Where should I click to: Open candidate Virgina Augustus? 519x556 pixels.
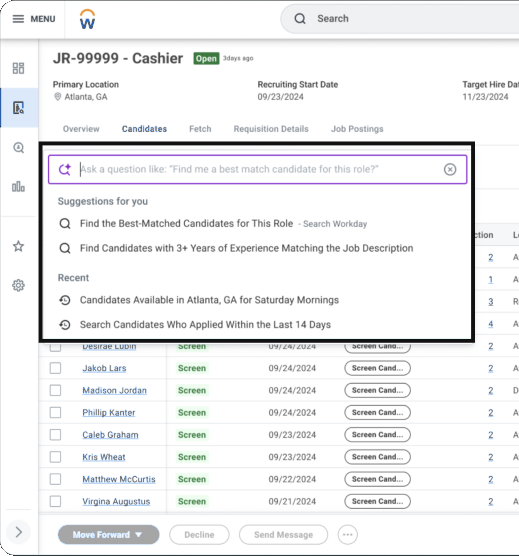point(116,501)
